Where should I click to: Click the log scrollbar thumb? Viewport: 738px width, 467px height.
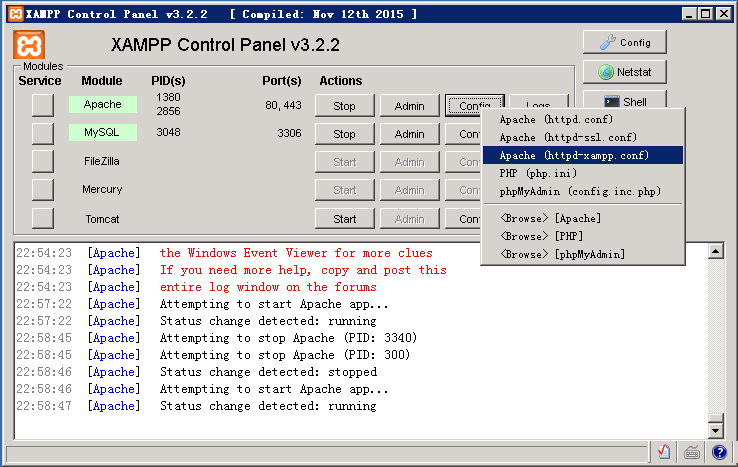tap(715, 418)
